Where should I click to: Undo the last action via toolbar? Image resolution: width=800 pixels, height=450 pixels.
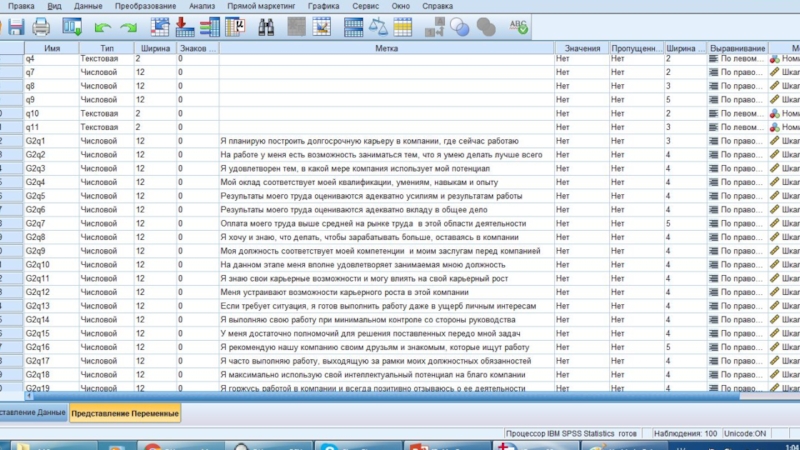(101, 27)
